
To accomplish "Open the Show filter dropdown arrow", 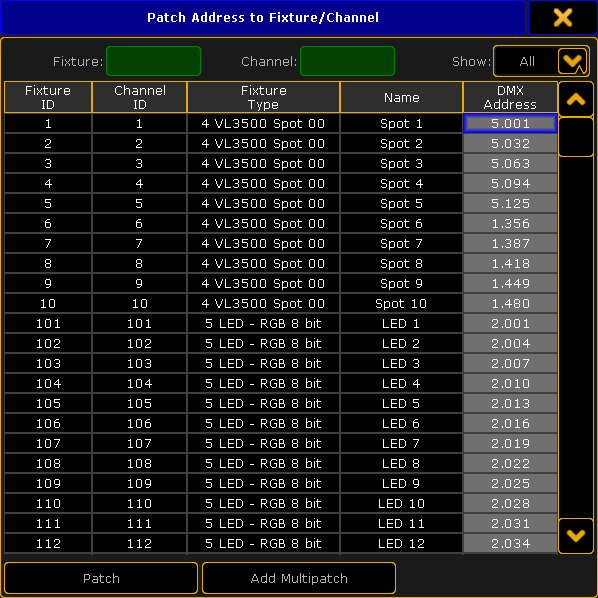I will [572, 61].
